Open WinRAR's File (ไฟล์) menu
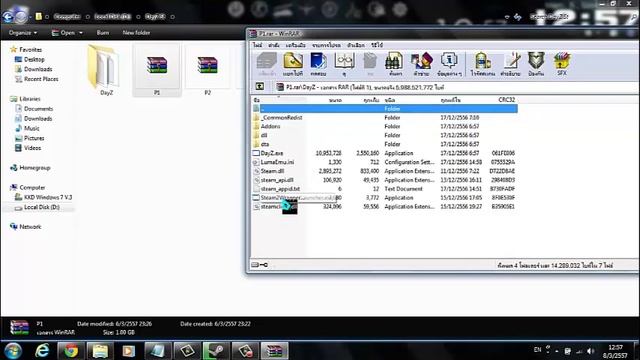640x360 pixels. click(258, 45)
